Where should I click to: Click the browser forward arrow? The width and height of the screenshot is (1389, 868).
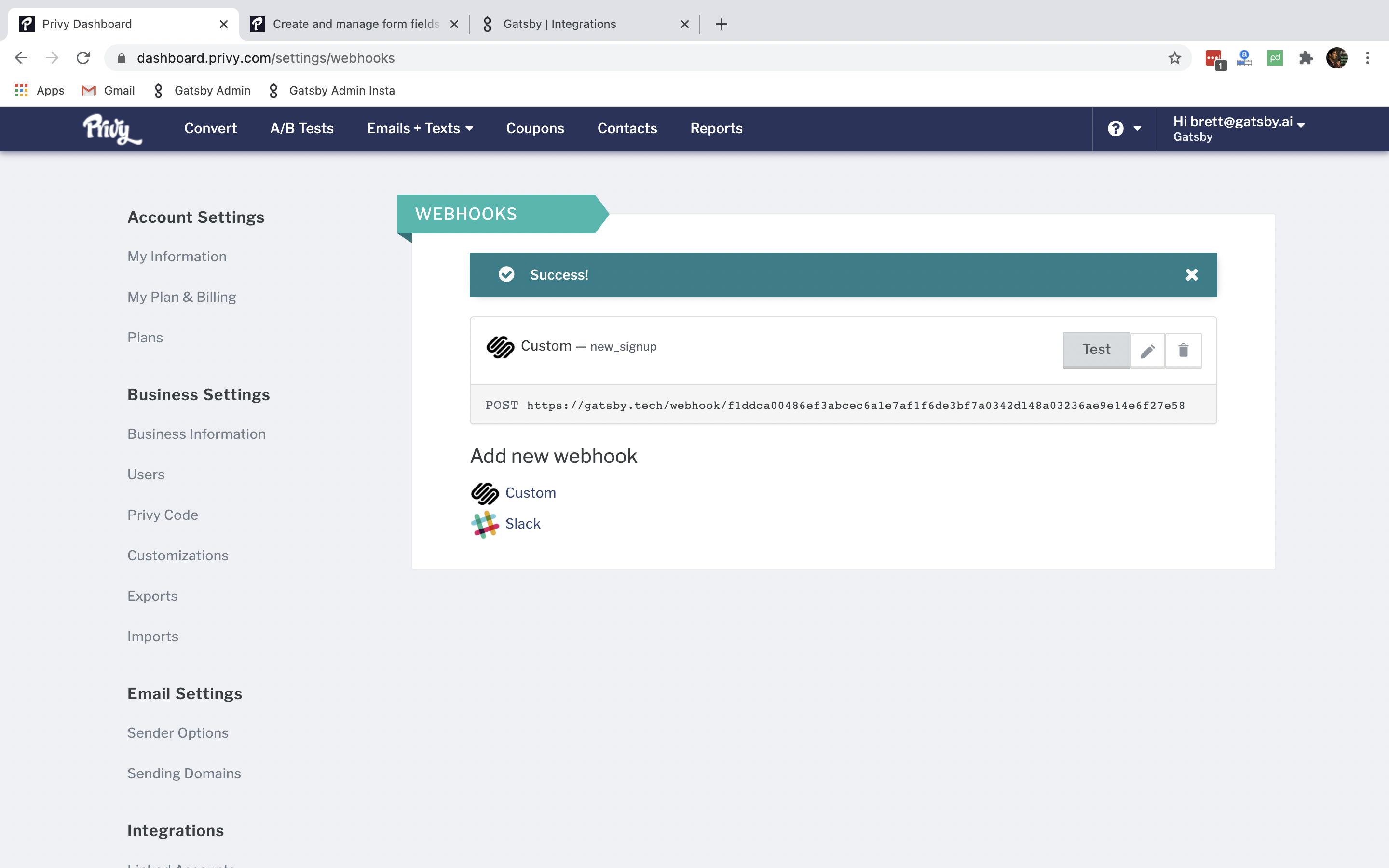pyautogui.click(x=52, y=58)
